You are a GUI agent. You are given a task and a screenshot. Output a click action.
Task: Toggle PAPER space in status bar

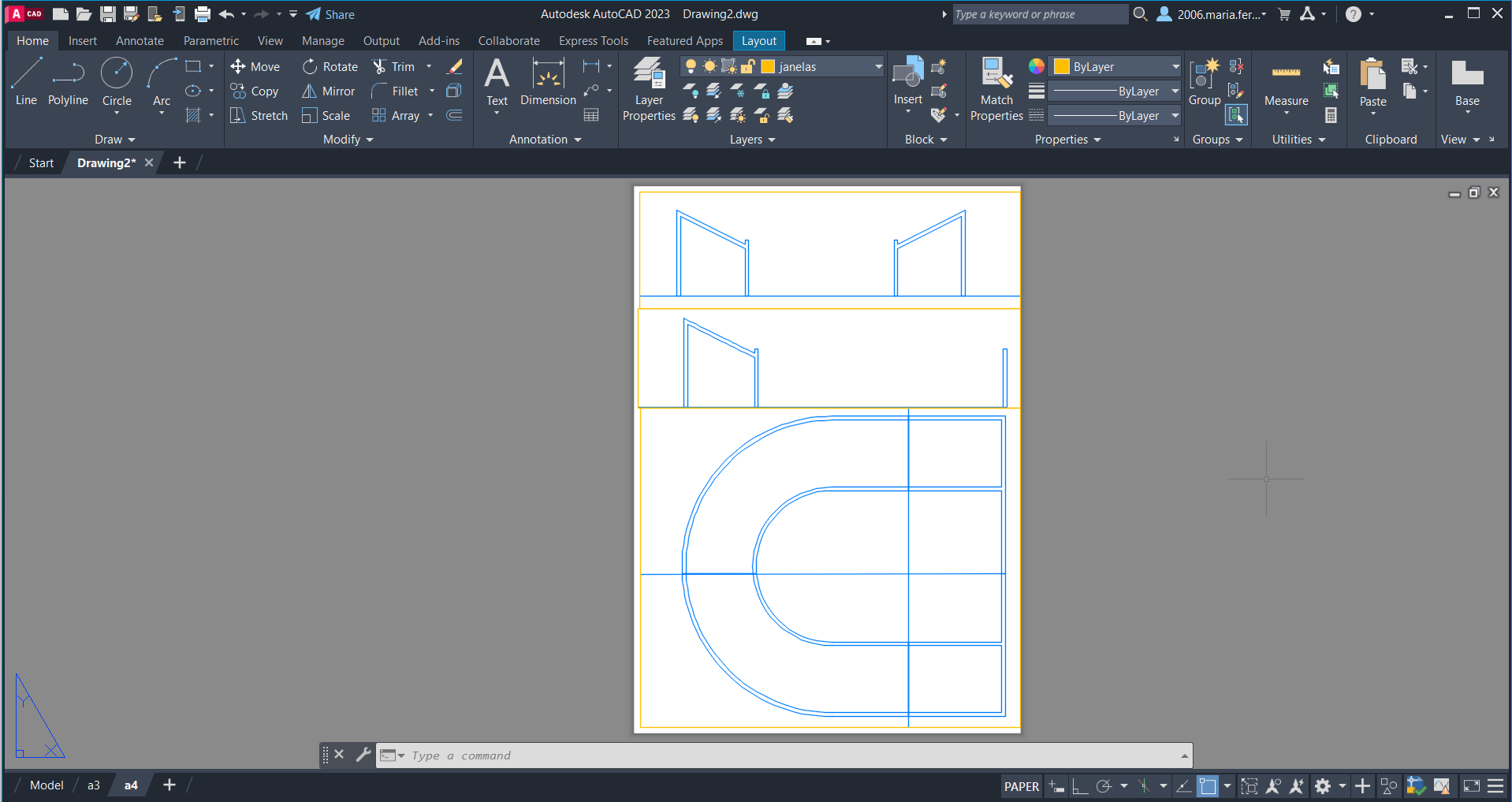tap(1021, 786)
